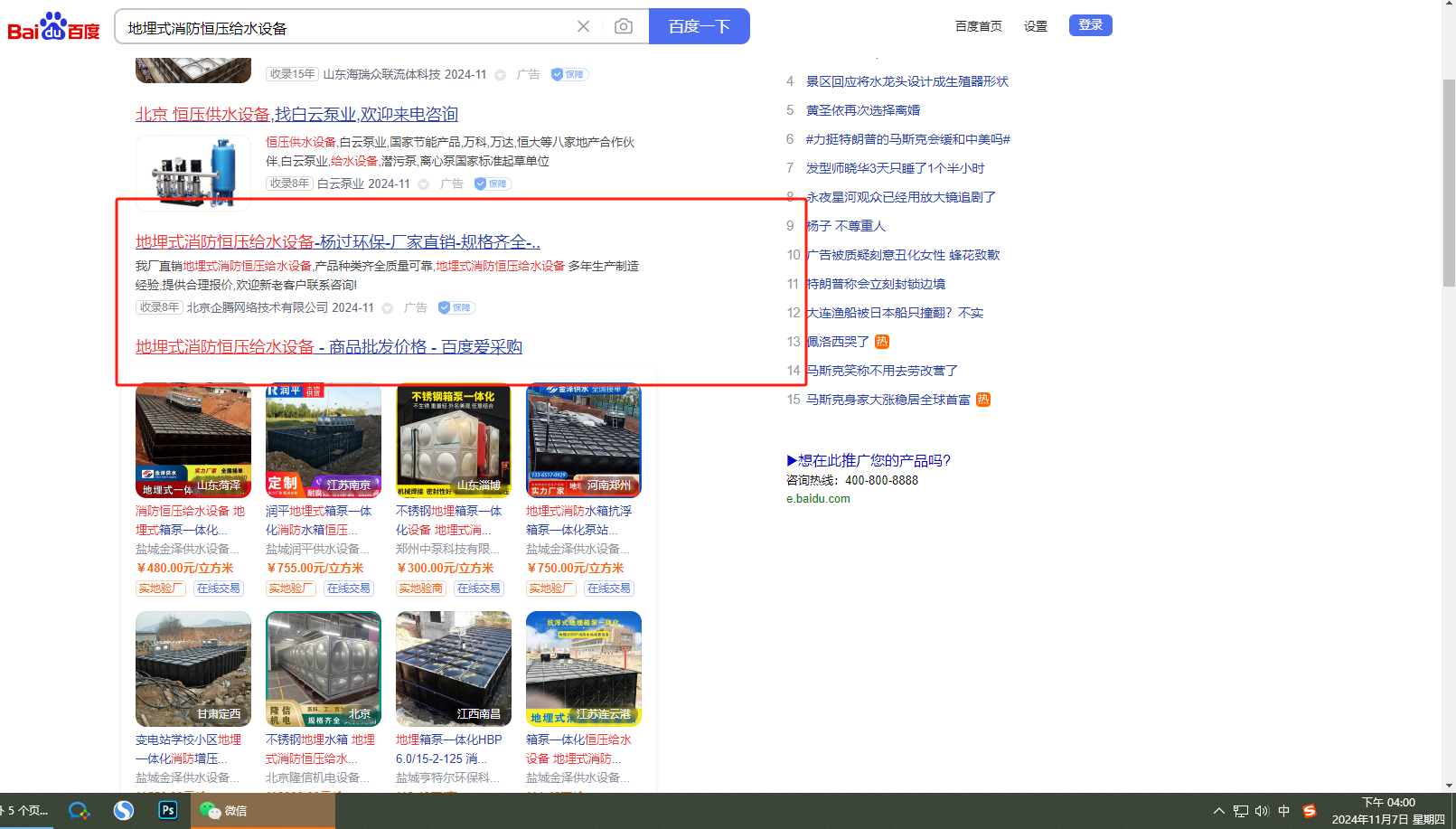The height and width of the screenshot is (829, 1456).
Task: Expand dropdown arrow beside 北京企腾网络技术有限公司
Action: [387, 308]
